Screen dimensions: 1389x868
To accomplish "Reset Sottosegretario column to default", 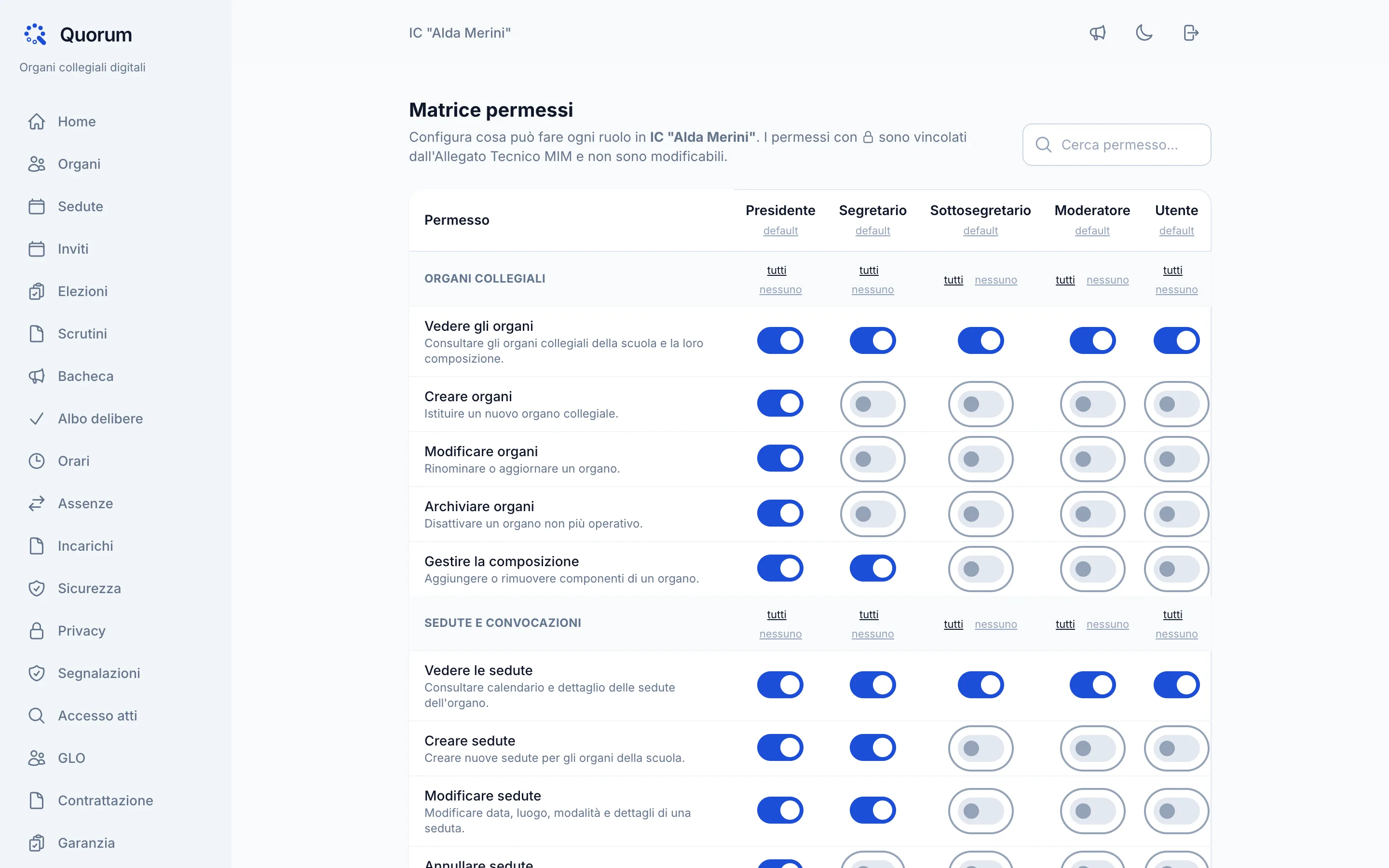I will (x=980, y=231).
